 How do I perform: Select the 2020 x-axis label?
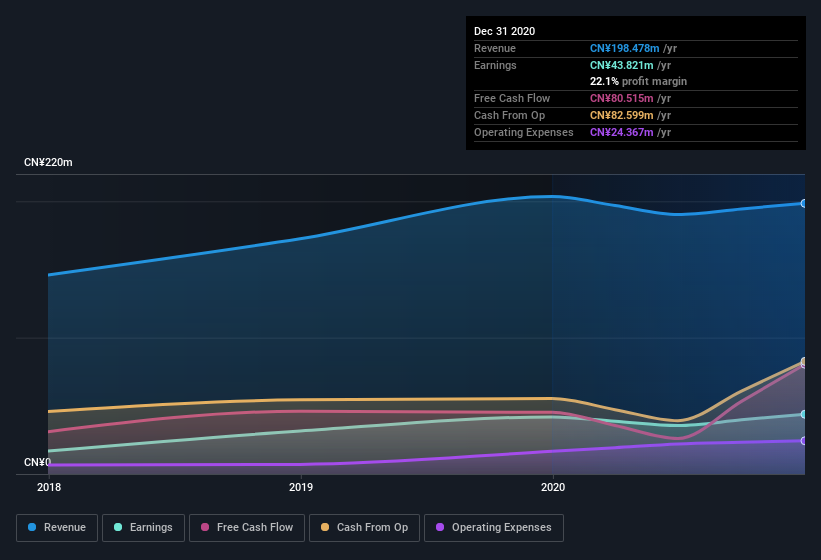pyautogui.click(x=553, y=487)
